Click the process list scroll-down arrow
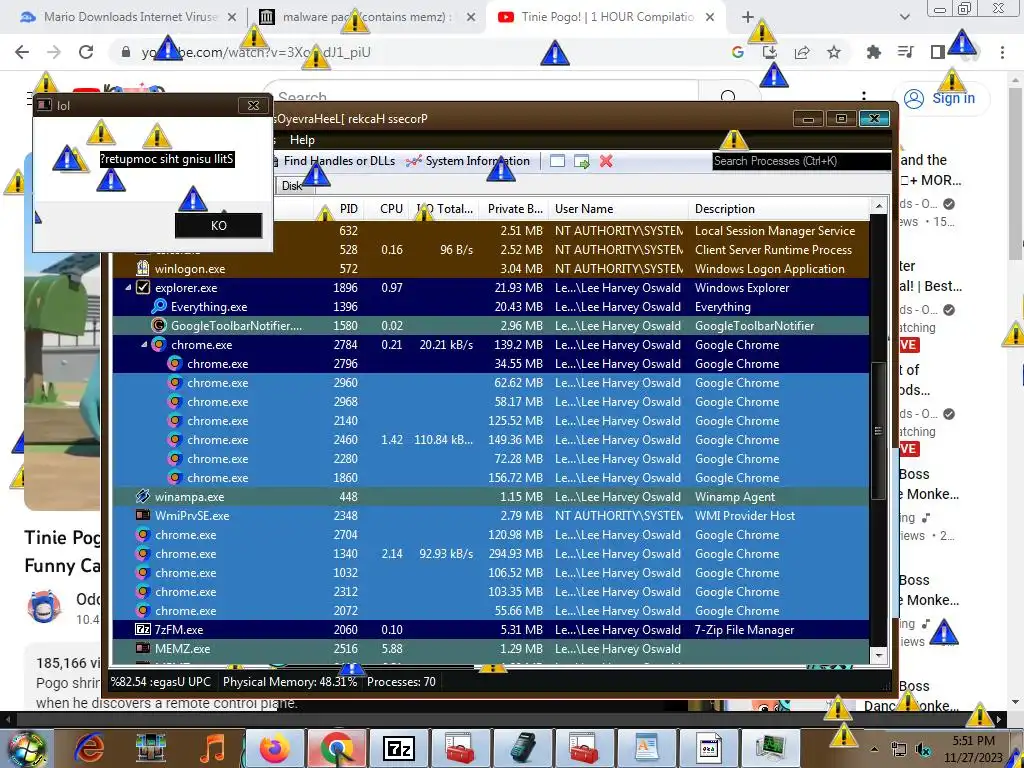Viewport: 1024px width, 768px height. pos(879,655)
